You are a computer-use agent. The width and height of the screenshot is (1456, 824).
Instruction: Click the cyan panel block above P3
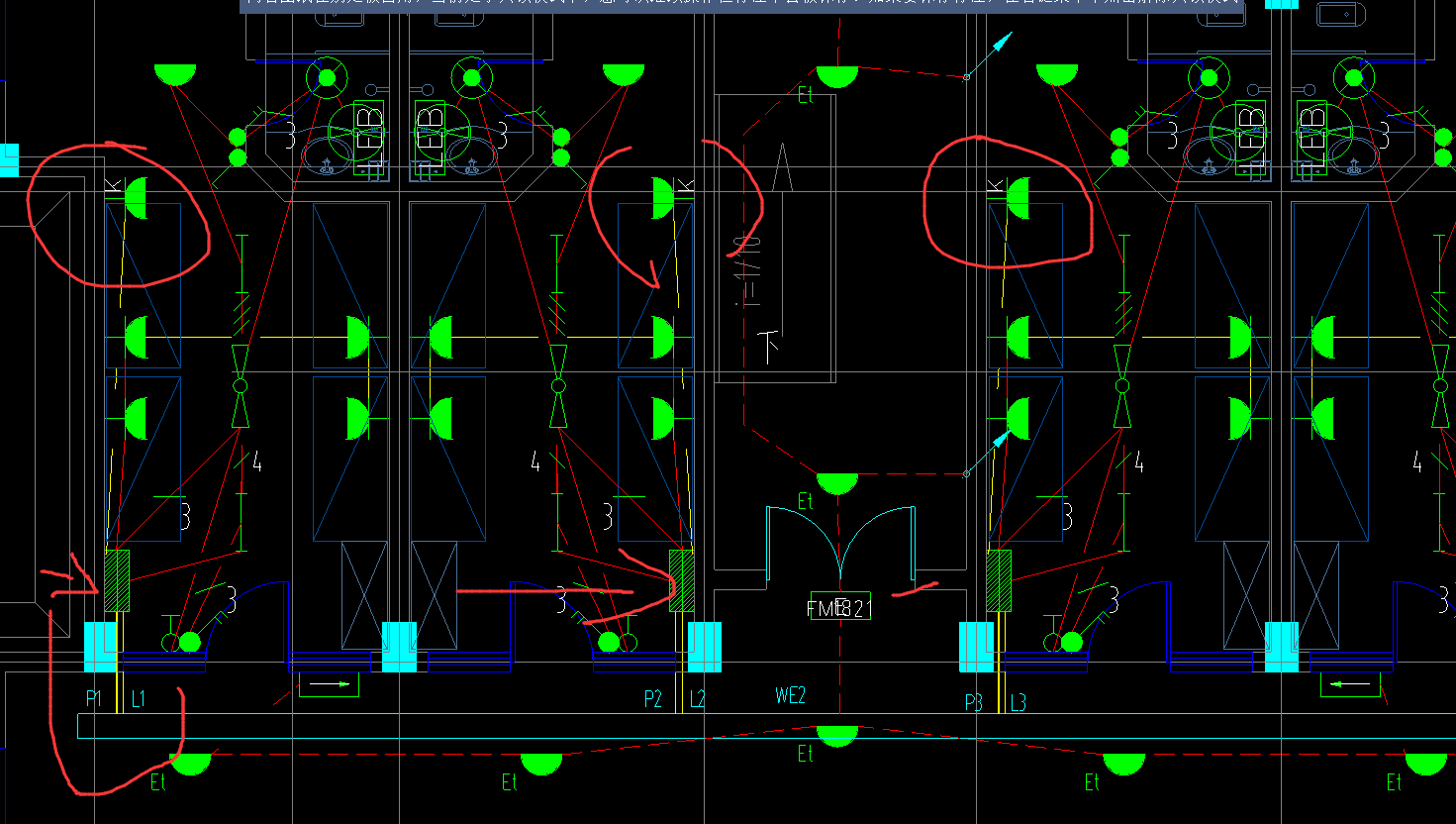(977, 647)
